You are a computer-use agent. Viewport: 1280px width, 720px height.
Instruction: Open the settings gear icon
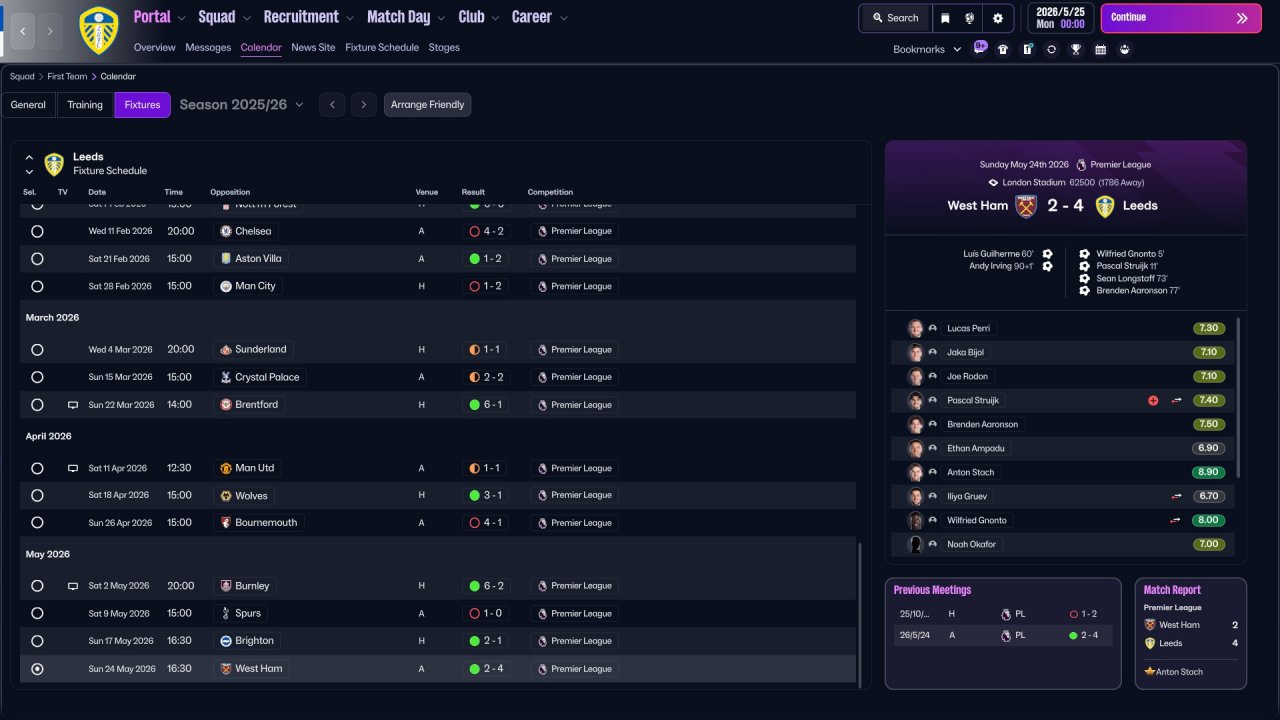click(998, 18)
